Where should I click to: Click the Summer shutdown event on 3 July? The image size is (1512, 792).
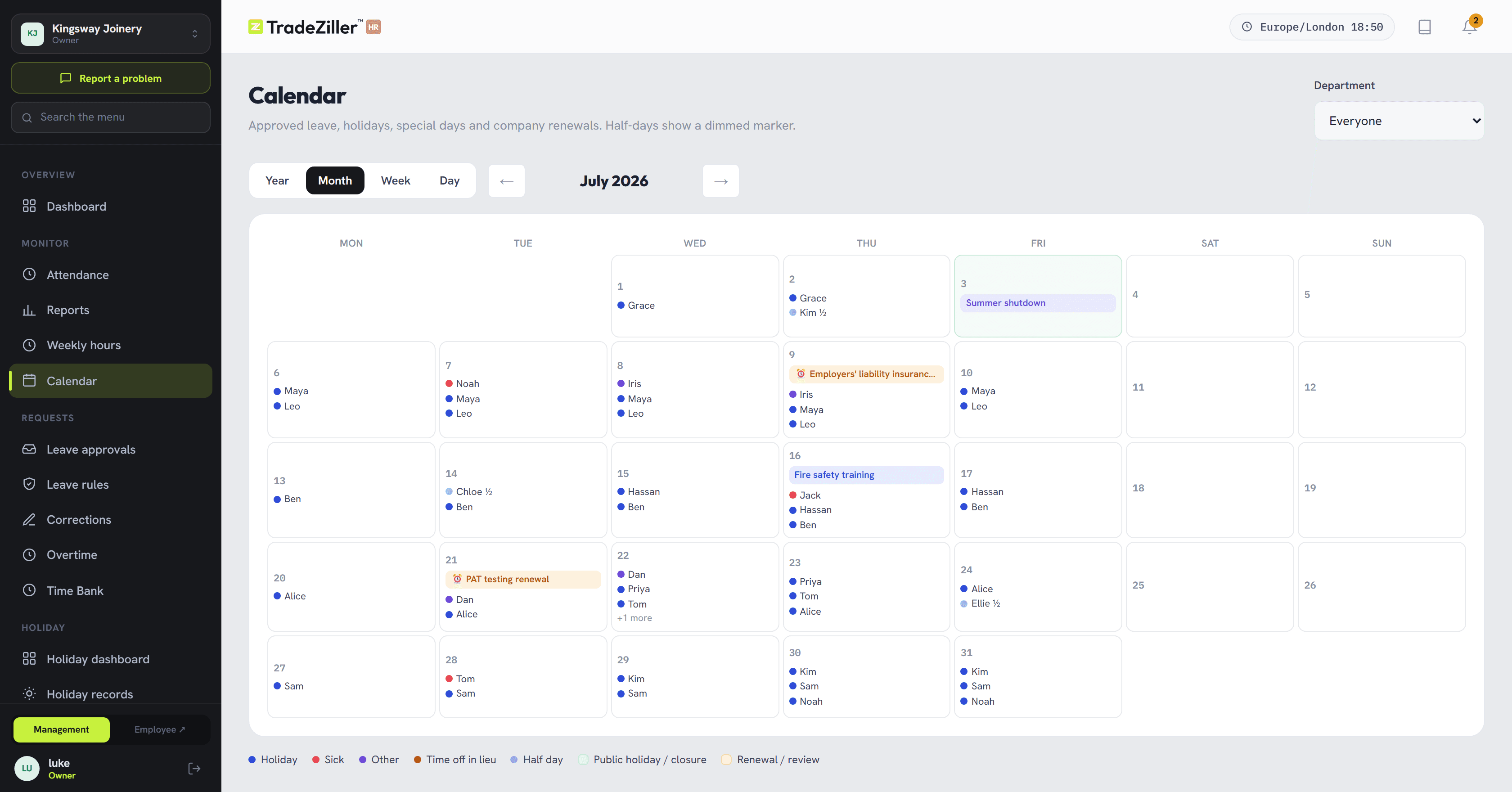[1038, 303]
